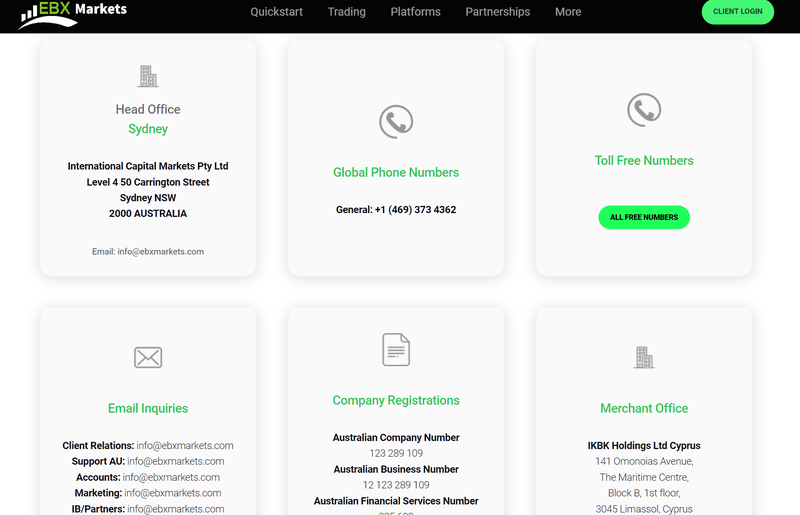The width and height of the screenshot is (800, 515).
Task: Click the Email Inquiries envelope icon
Action: click(148, 357)
